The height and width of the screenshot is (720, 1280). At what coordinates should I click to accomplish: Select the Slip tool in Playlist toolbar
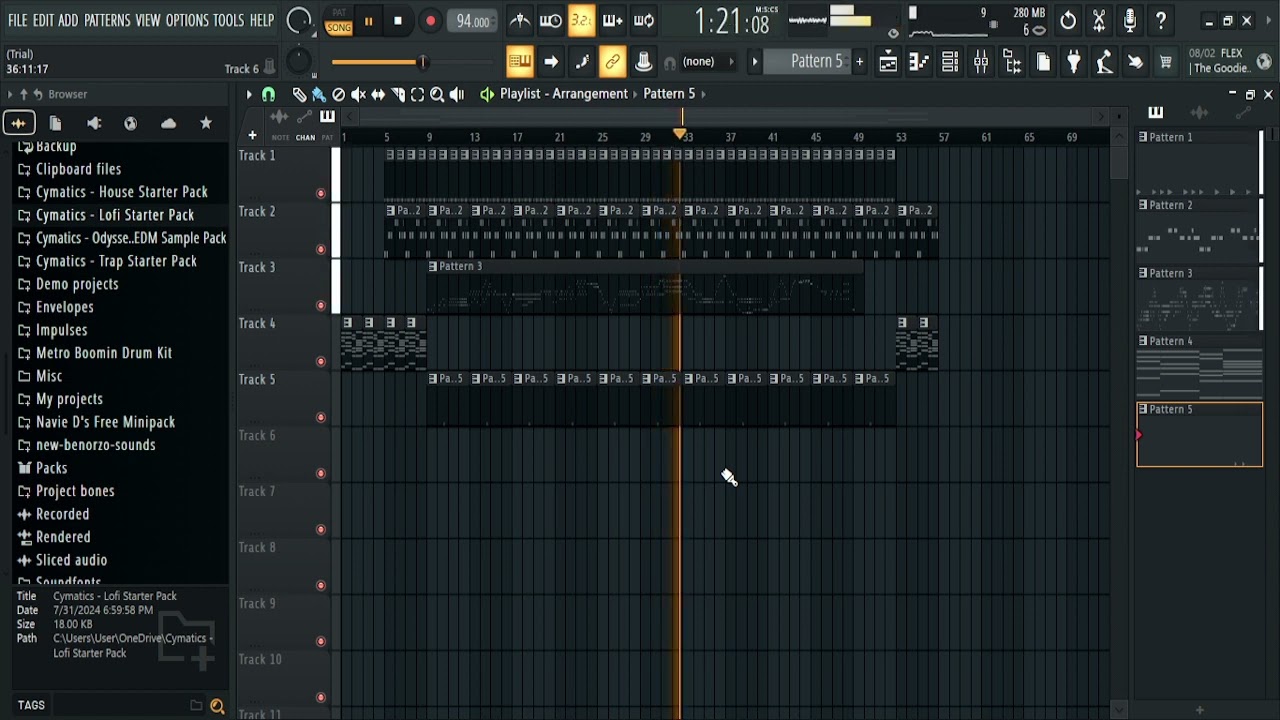pyautogui.click(x=378, y=94)
